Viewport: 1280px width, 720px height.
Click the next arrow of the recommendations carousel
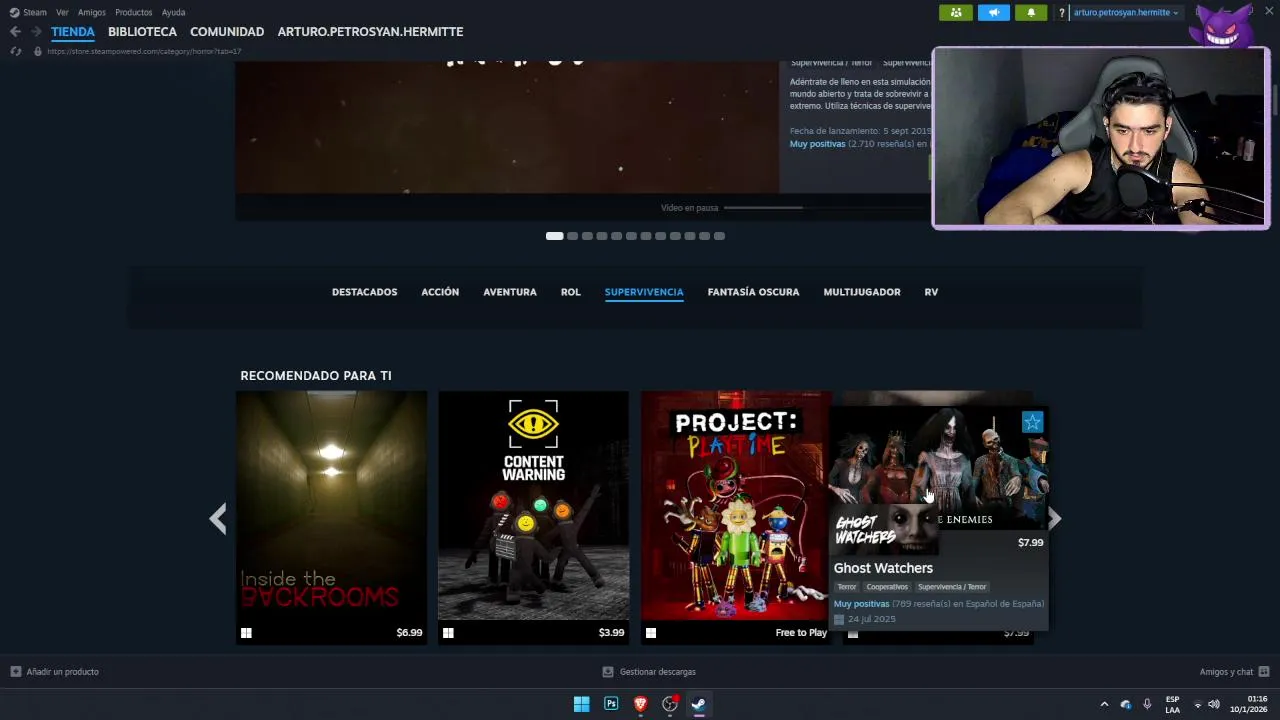point(1054,518)
